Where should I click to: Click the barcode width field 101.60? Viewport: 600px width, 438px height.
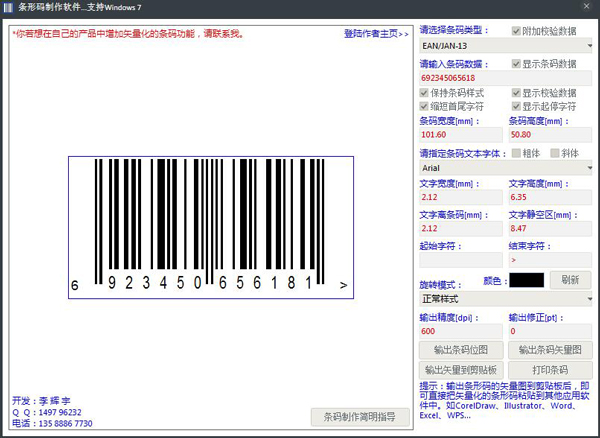(x=461, y=135)
